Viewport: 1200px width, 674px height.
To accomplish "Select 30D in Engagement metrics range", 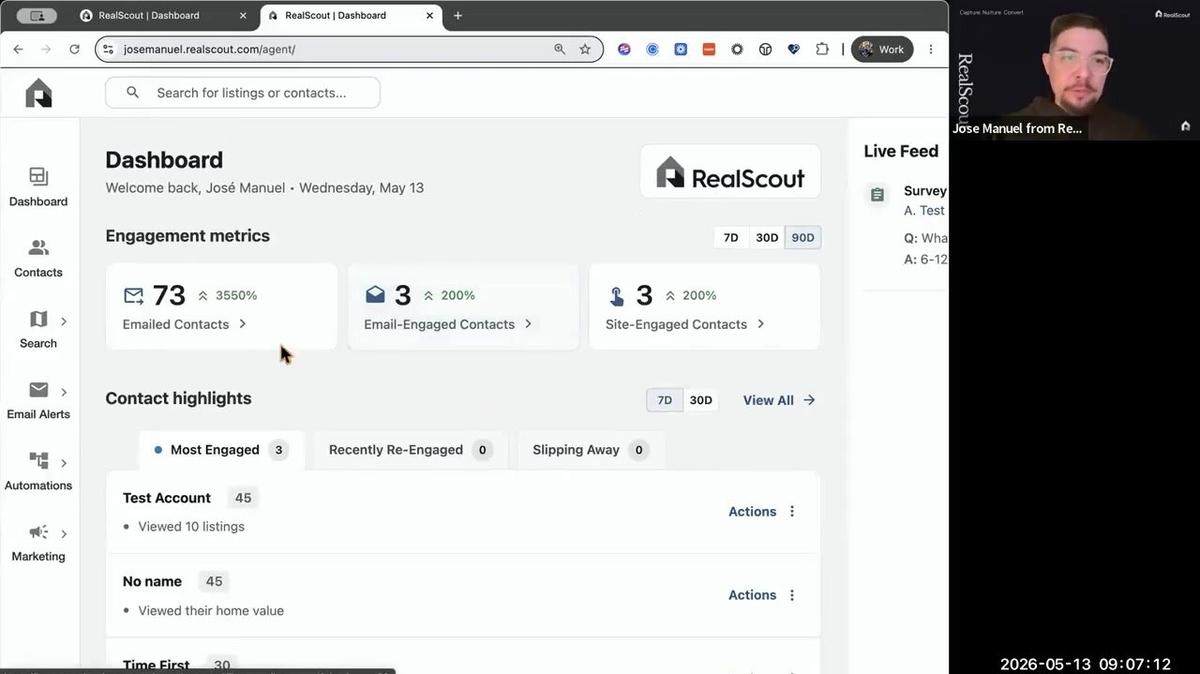I will tap(767, 238).
